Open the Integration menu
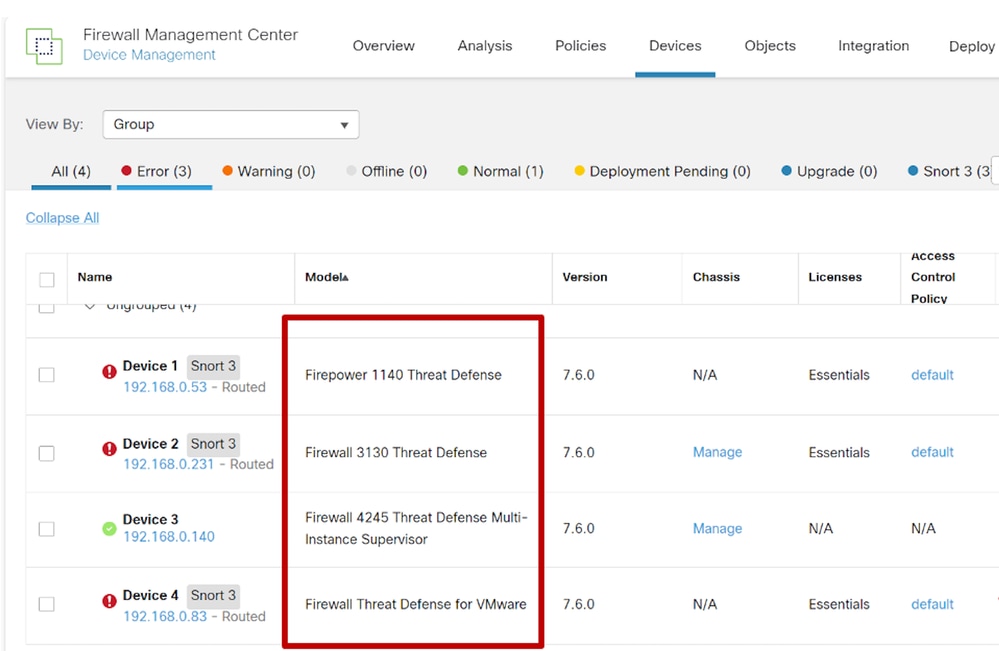This screenshot has height=651, width=999. point(873,46)
